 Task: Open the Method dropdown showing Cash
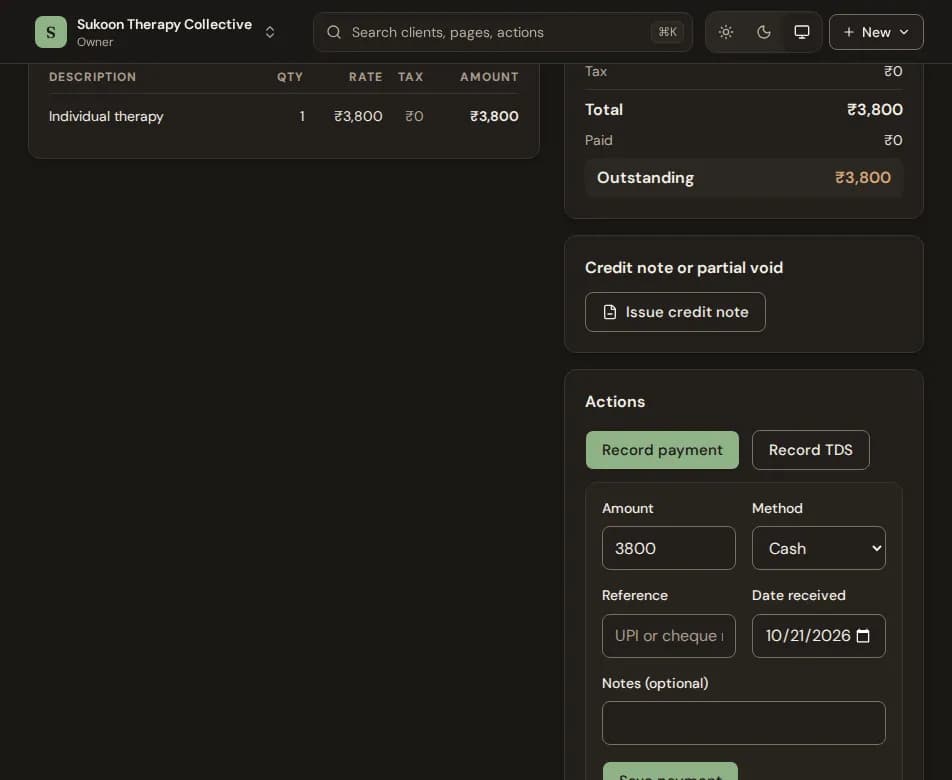[818, 548]
